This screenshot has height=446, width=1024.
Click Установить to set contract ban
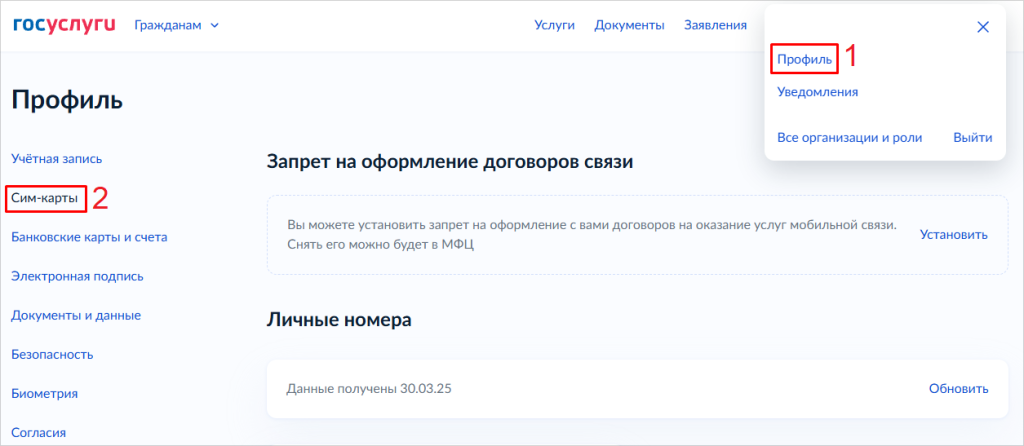(x=953, y=234)
